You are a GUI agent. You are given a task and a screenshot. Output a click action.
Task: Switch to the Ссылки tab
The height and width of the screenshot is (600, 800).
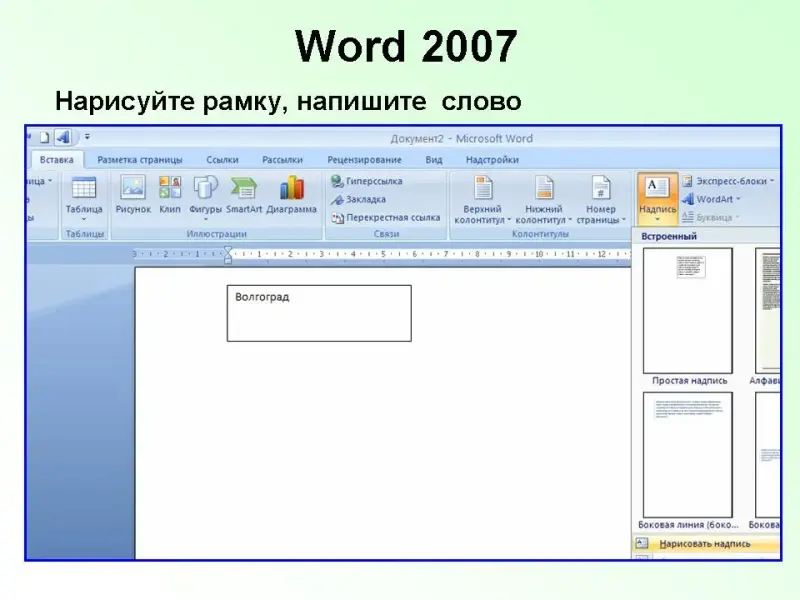coord(222,160)
